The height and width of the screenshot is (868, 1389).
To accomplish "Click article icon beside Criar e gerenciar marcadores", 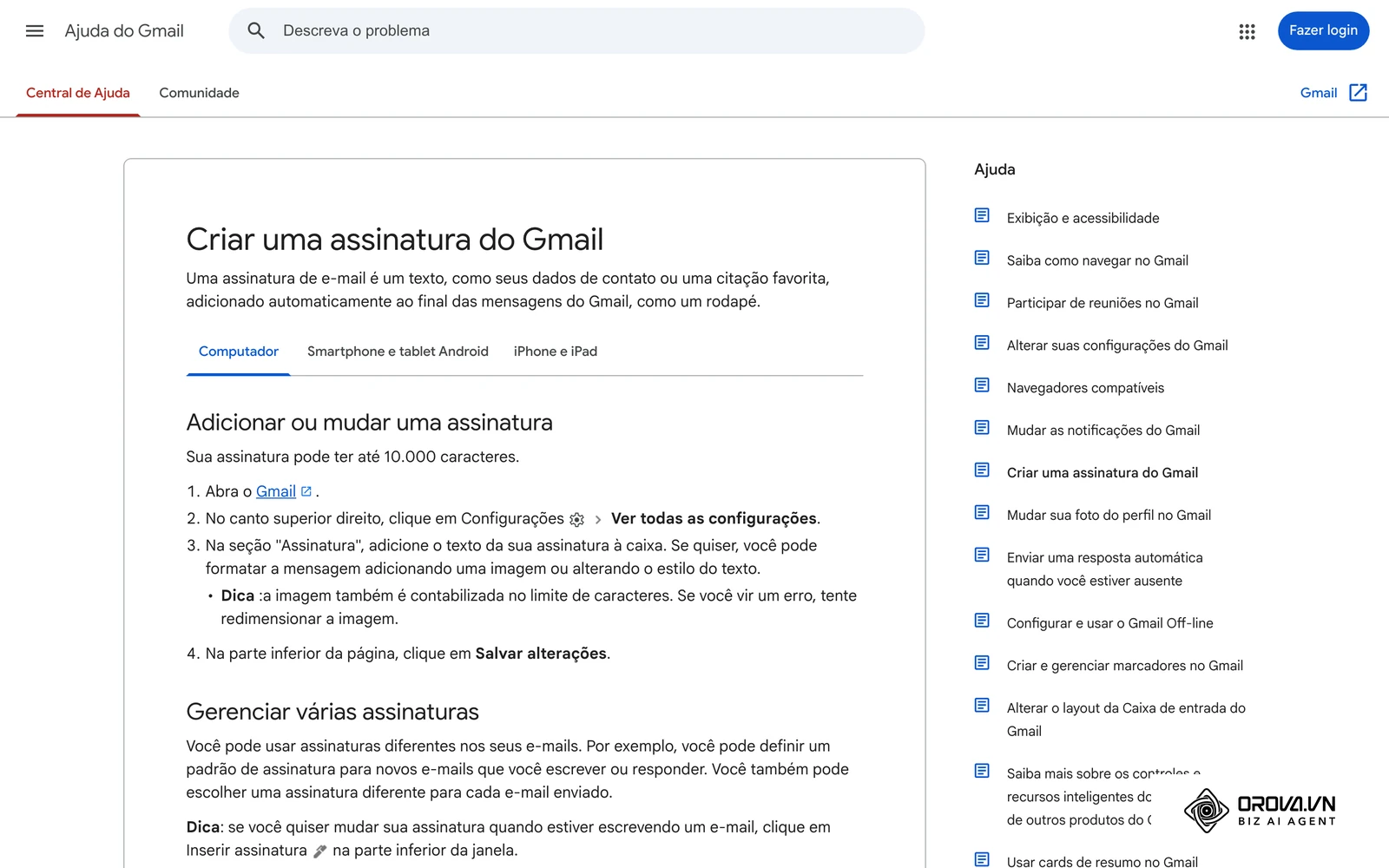I will [982, 663].
